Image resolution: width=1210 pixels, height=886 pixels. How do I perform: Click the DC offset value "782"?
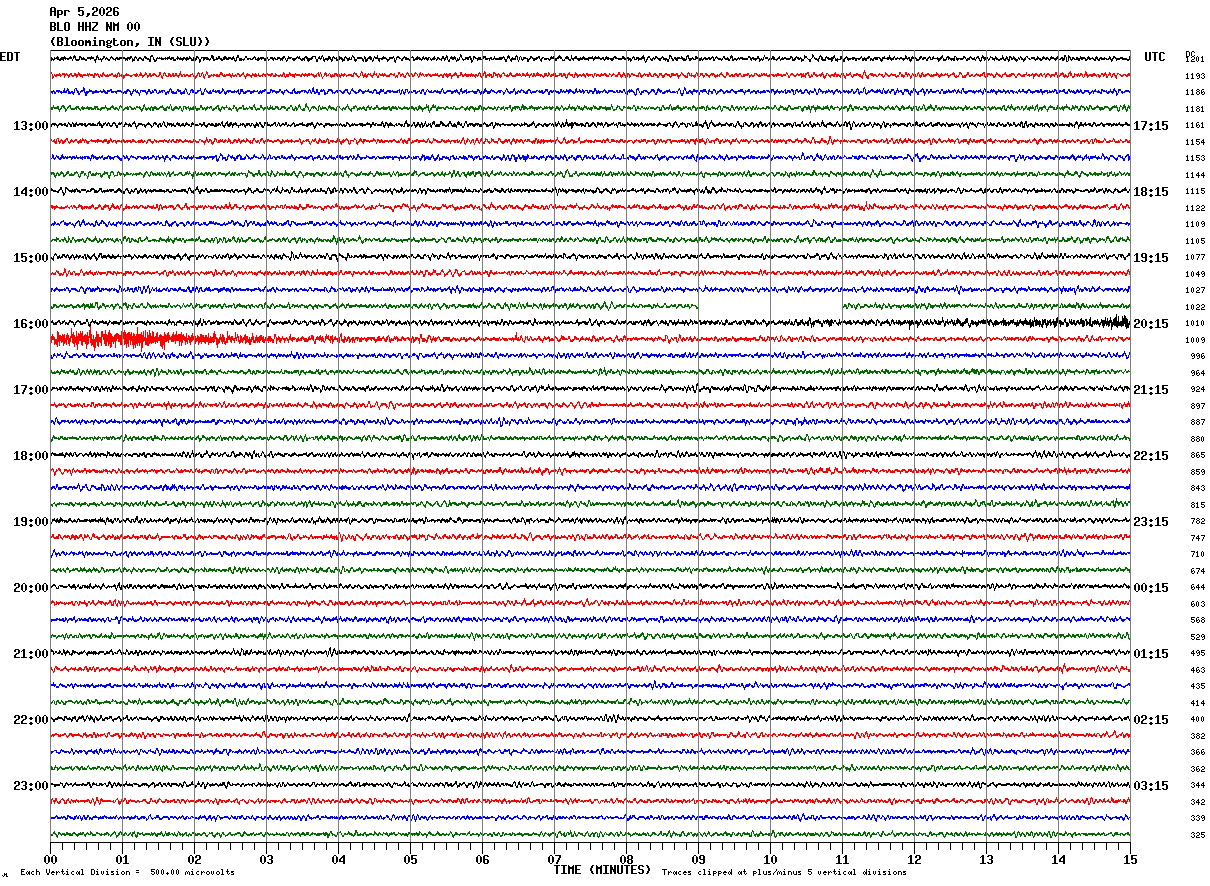coord(1197,522)
